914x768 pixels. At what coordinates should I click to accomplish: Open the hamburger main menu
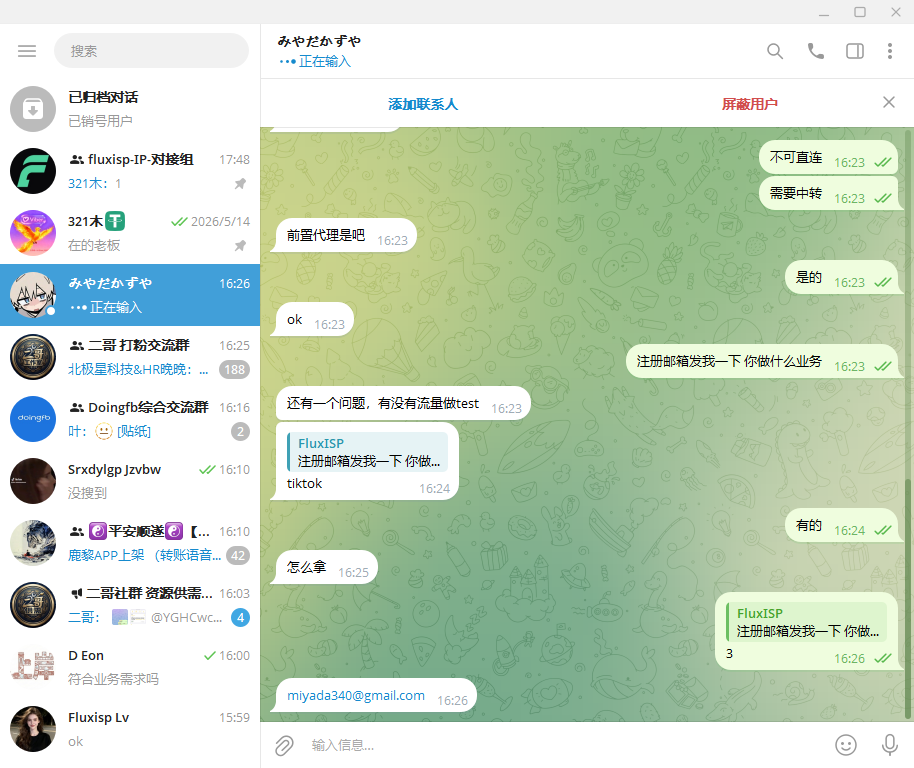click(27, 51)
